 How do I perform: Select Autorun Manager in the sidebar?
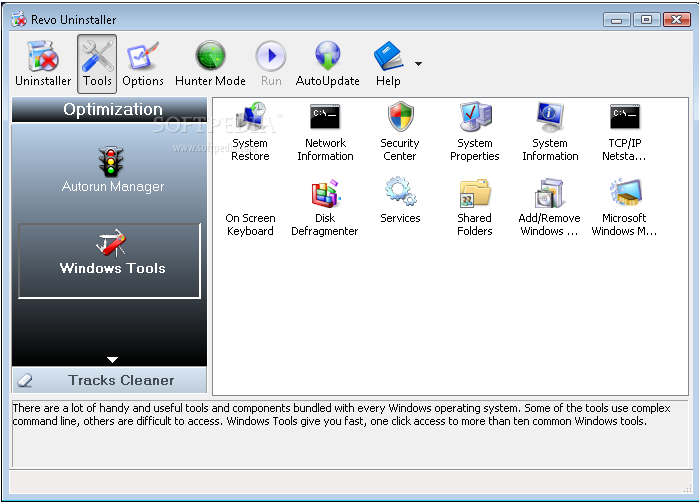pyautogui.click(x=112, y=169)
